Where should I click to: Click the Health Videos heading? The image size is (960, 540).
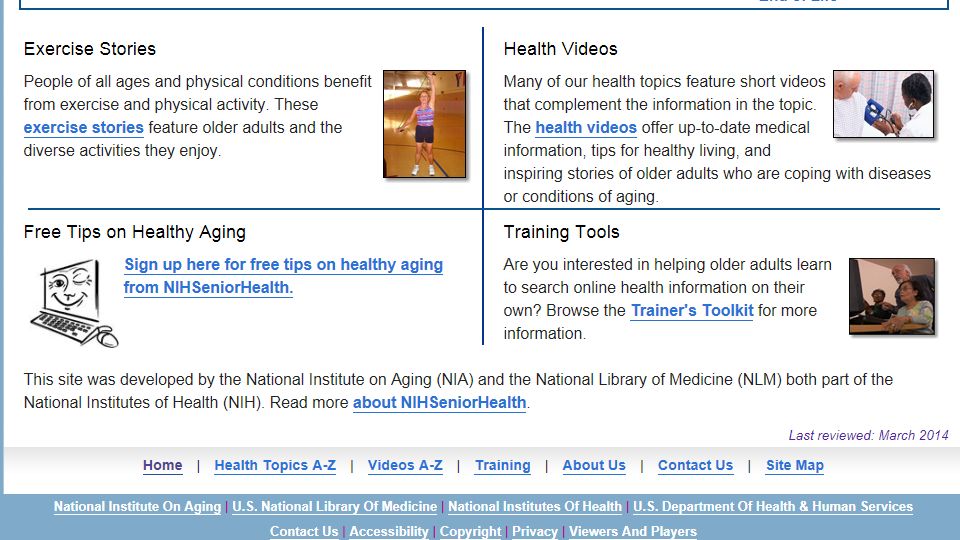[x=560, y=49]
